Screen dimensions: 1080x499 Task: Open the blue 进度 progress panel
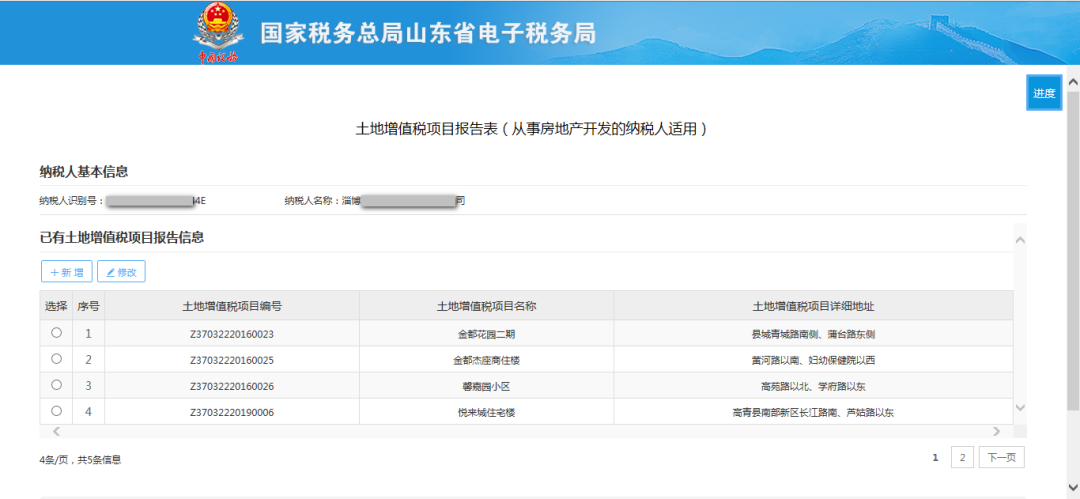(x=1044, y=93)
